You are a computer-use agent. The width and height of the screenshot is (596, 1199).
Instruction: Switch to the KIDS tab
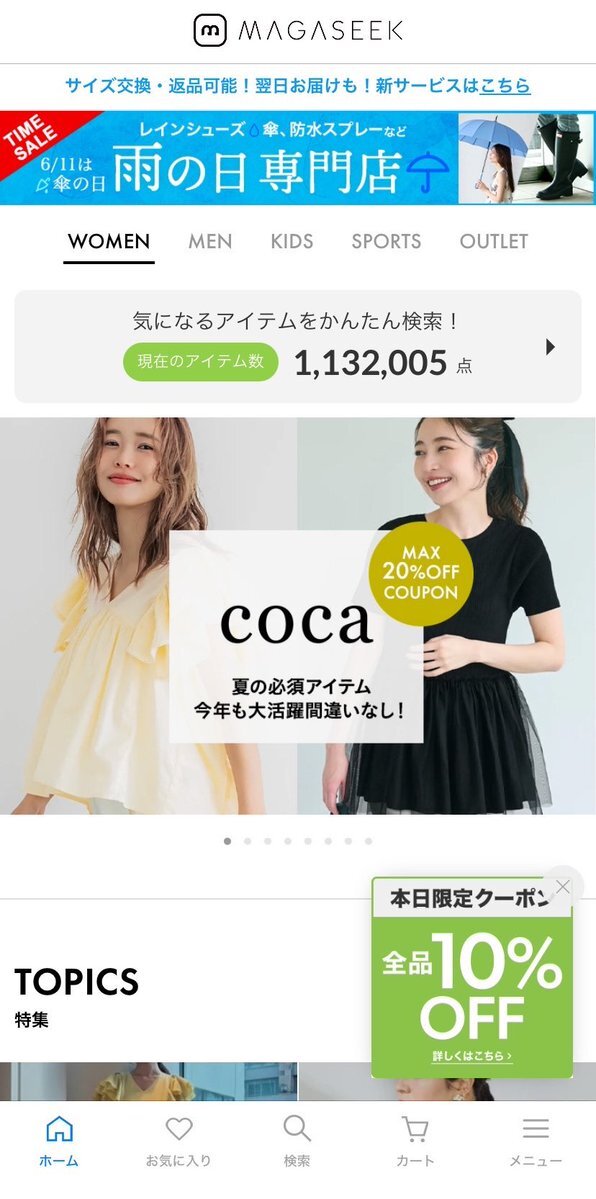point(291,241)
